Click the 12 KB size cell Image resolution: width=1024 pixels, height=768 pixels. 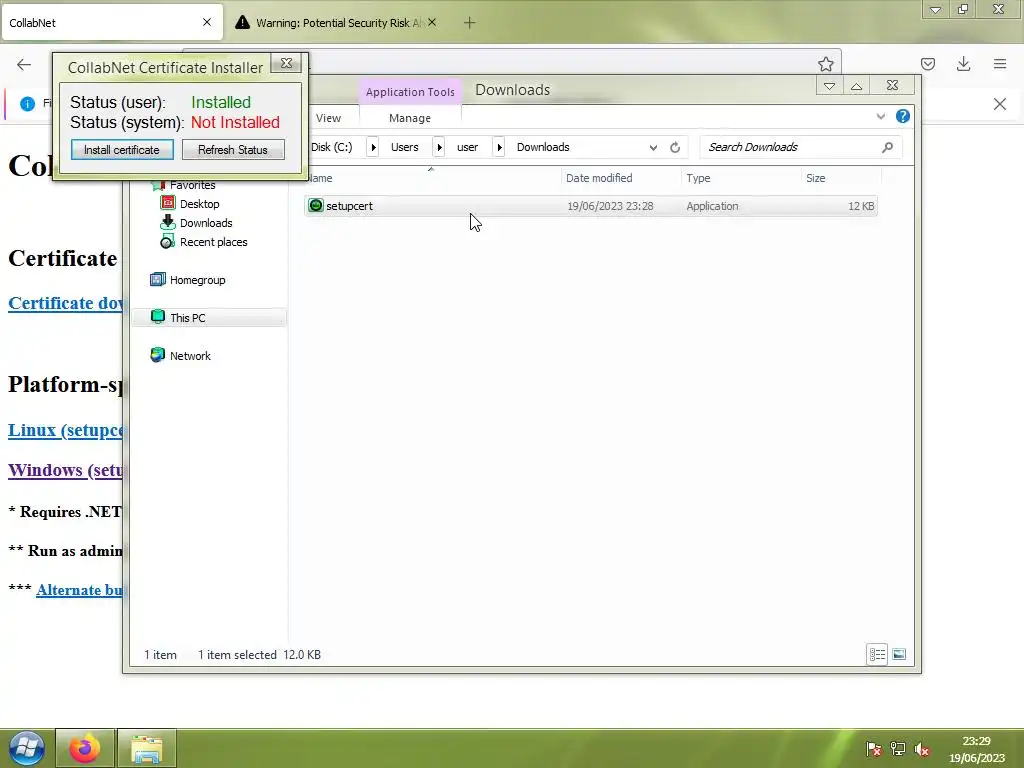point(861,206)
